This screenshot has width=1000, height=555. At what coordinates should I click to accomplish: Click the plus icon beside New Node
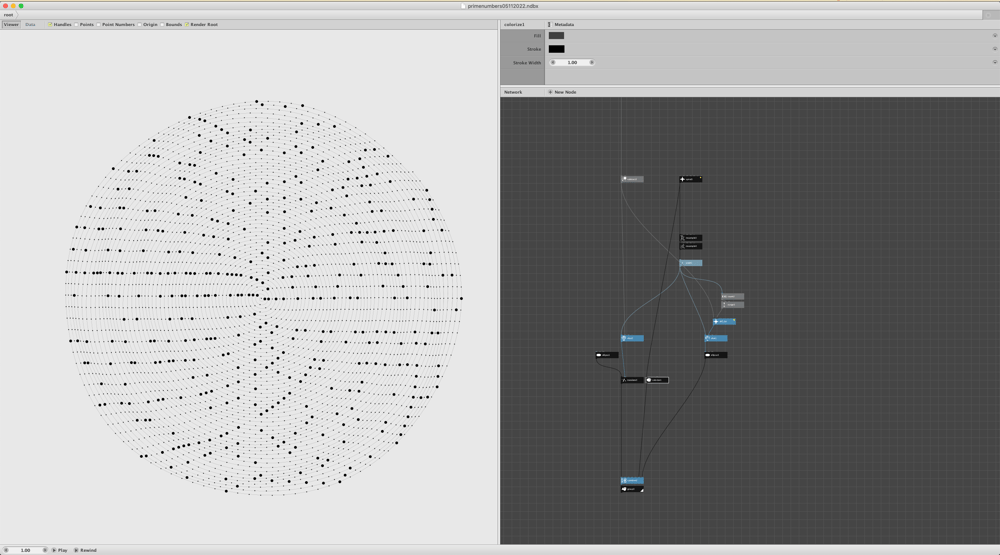(x=550, y=92)
